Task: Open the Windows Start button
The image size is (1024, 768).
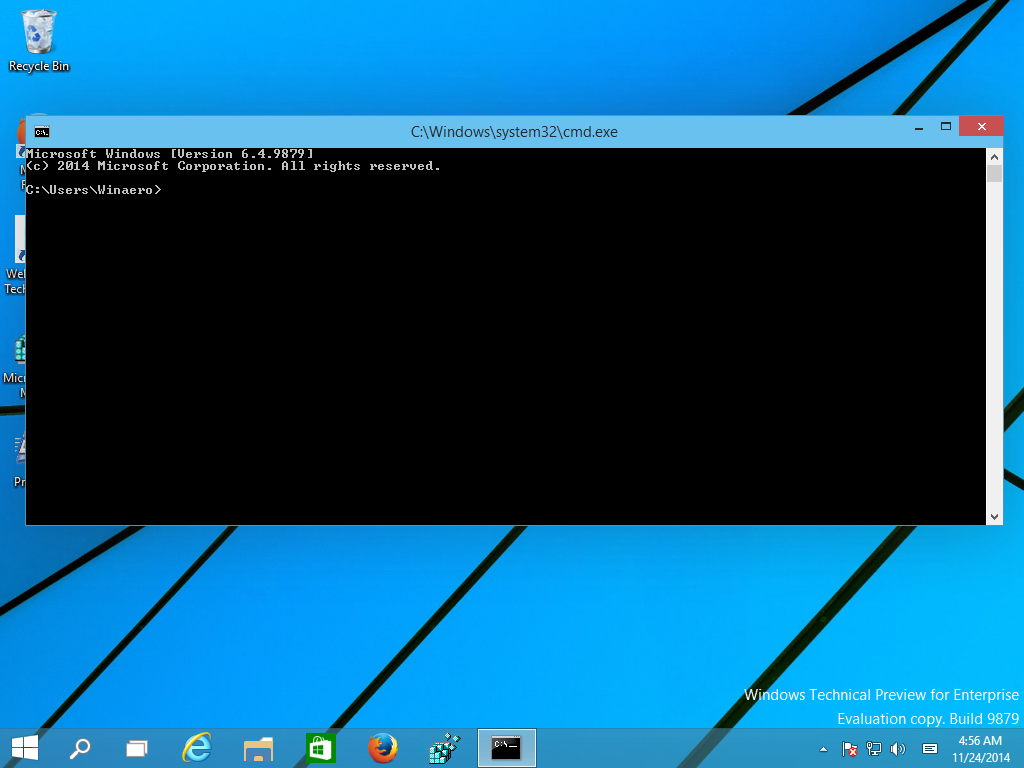Action: (x=25, y=748)
